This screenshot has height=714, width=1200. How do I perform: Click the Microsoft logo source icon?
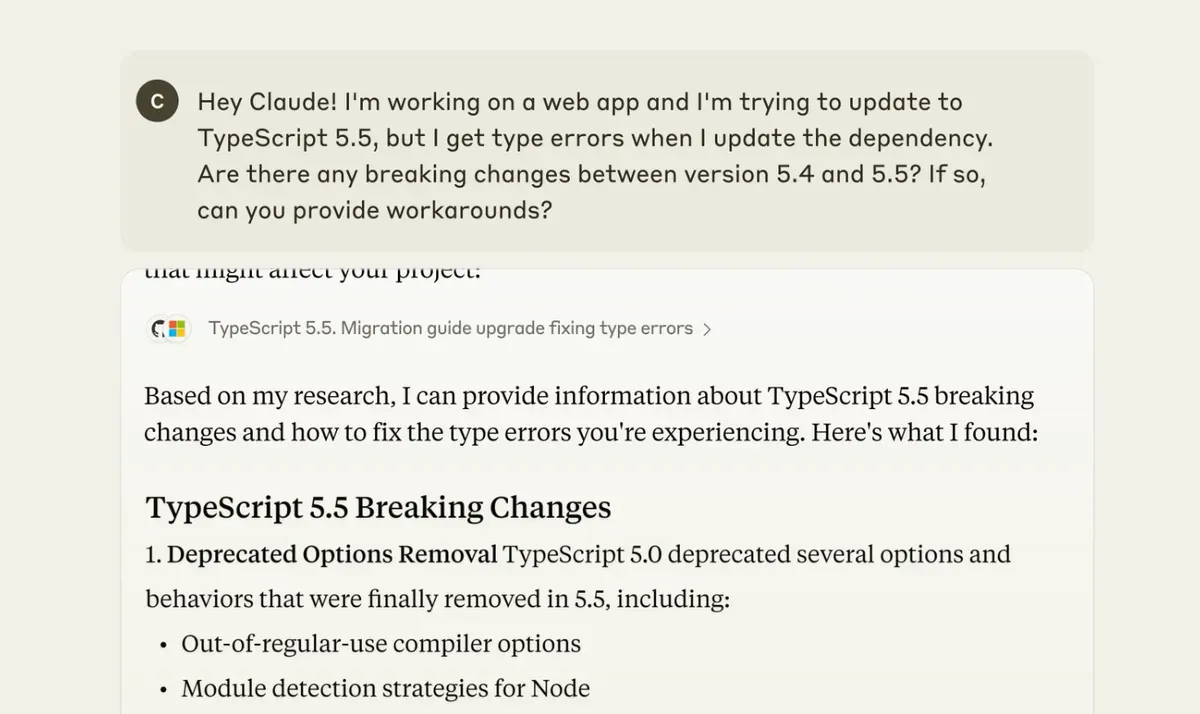[177, 328]
